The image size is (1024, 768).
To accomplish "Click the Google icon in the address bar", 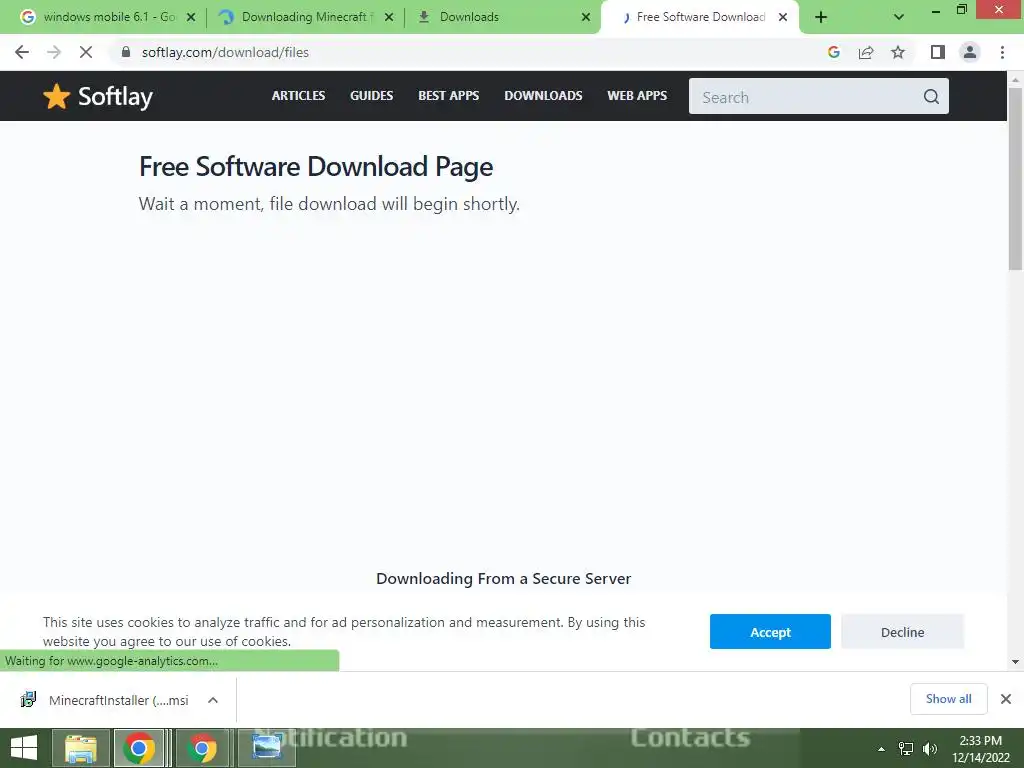I will [x=833, y=52].
